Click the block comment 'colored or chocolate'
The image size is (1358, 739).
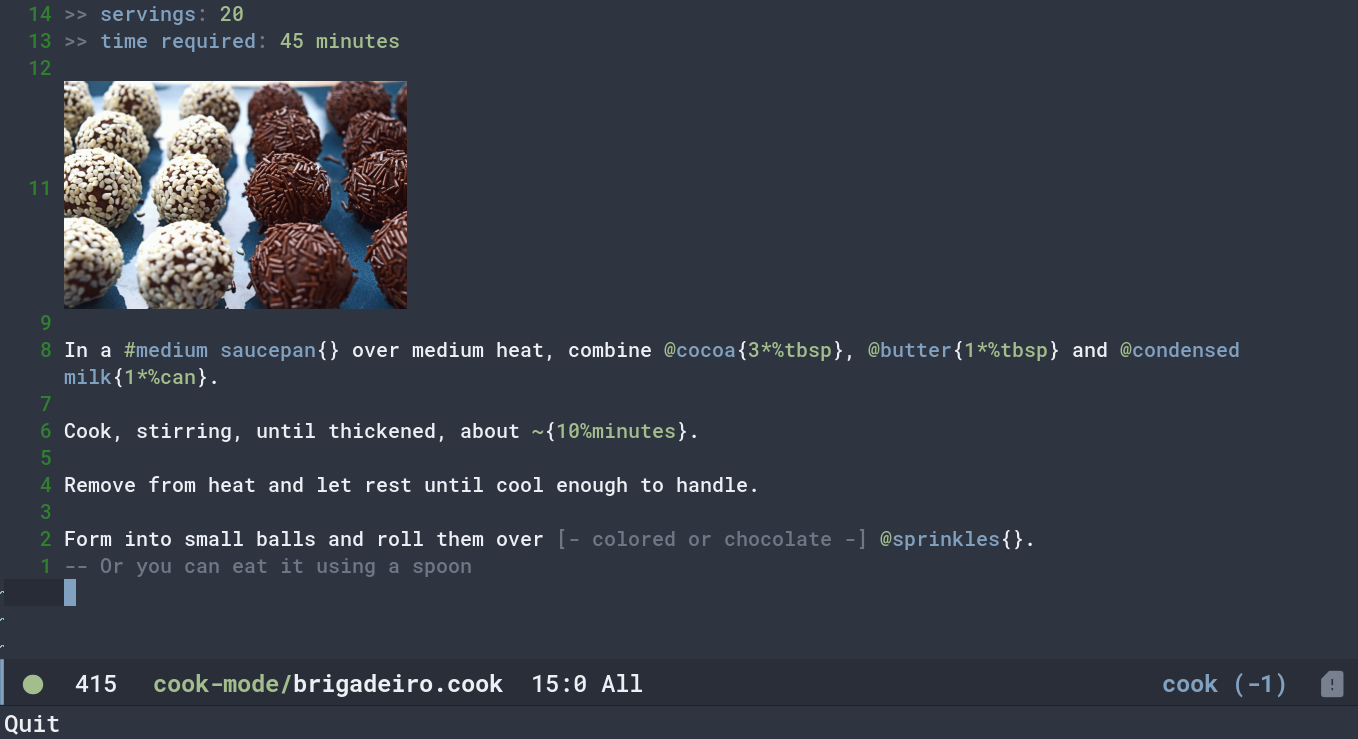(712, 539)
